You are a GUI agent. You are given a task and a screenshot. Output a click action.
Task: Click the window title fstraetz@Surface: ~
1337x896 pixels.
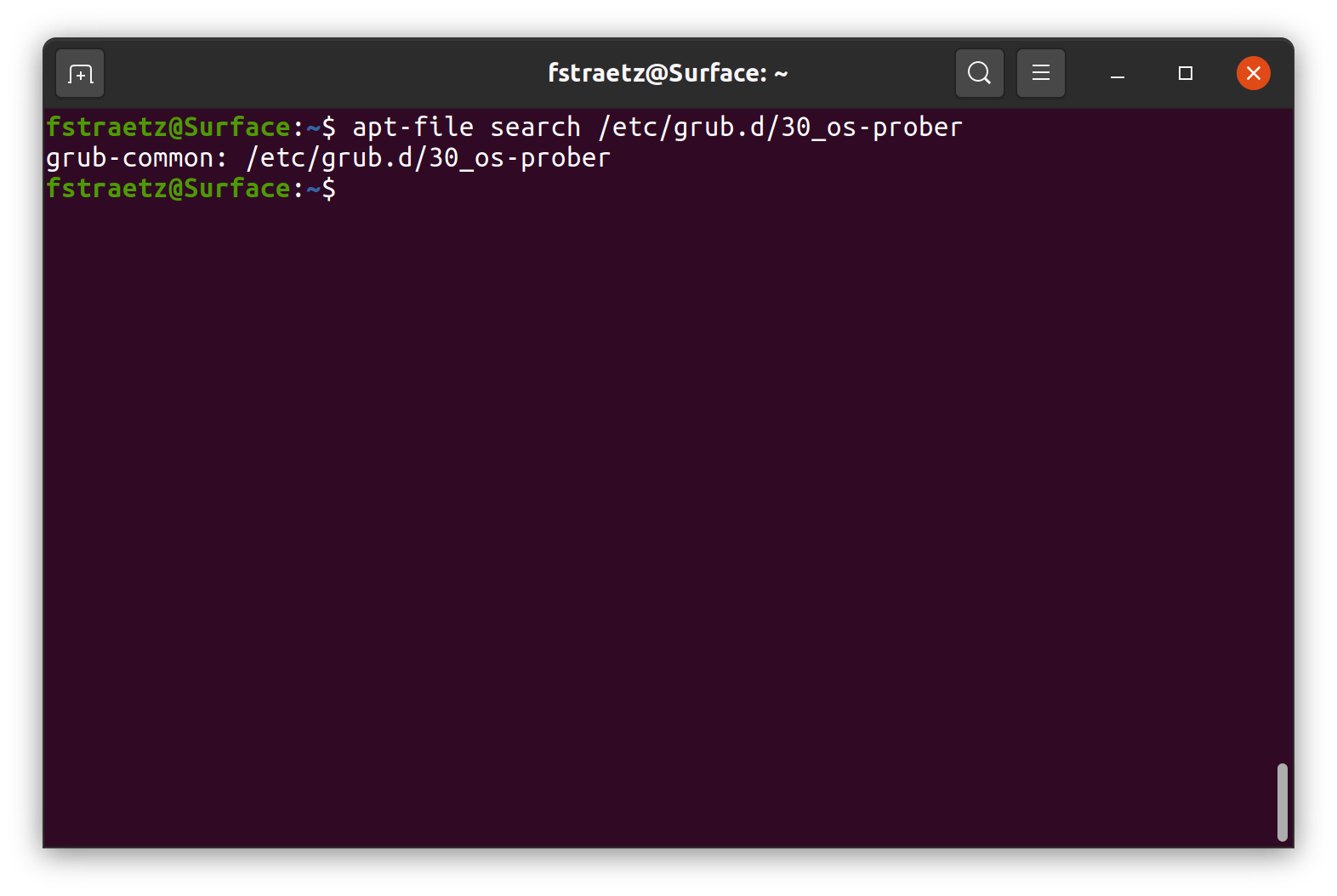668,73
